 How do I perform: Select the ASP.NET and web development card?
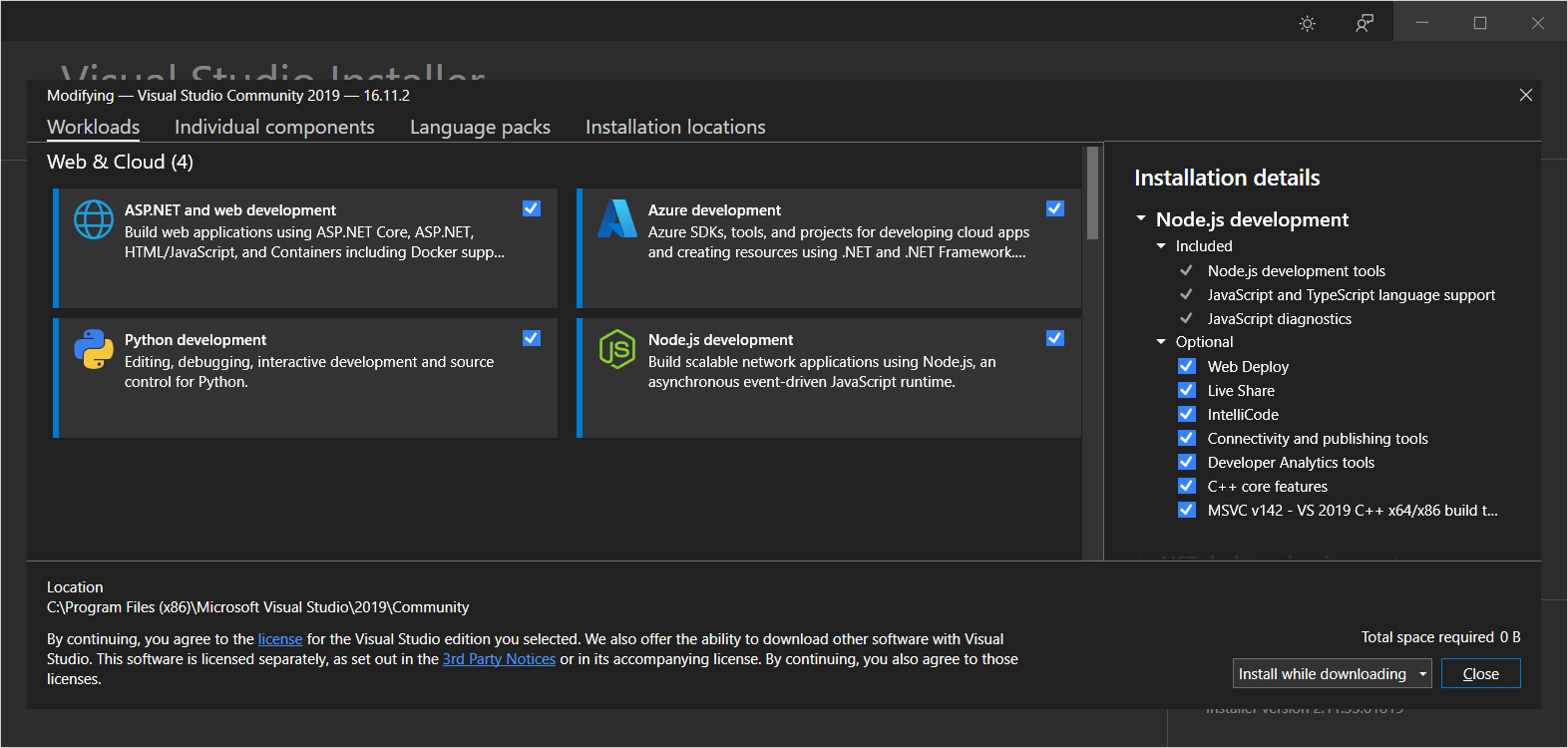point(305,248)
